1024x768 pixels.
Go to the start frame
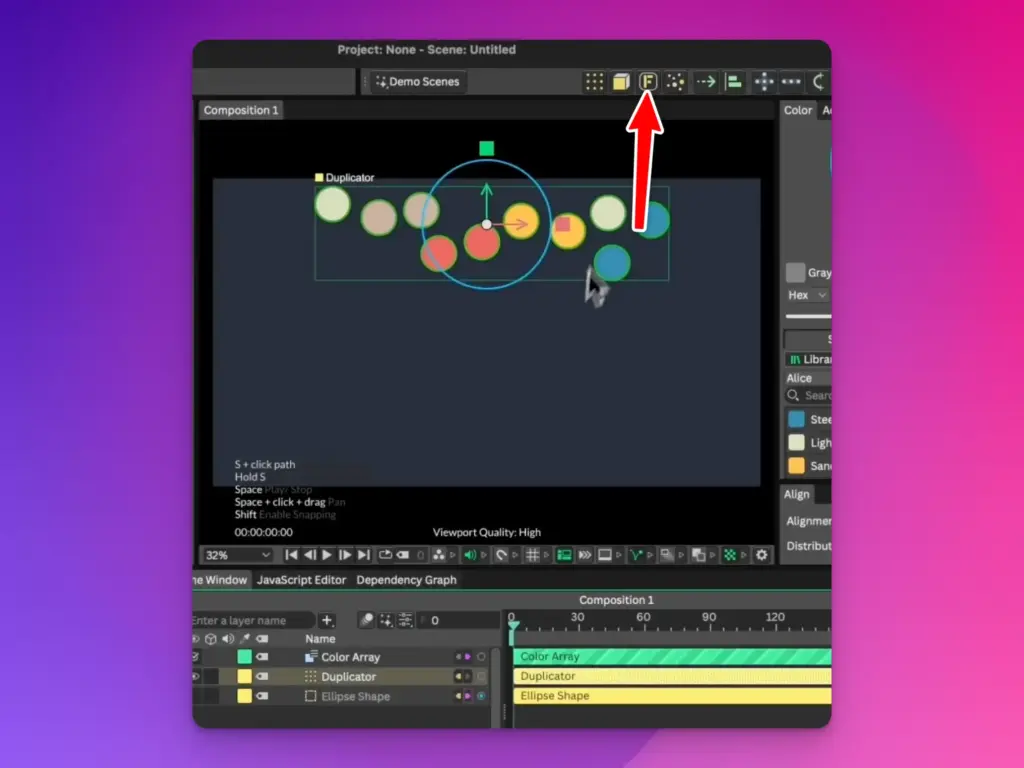click(x=291, y=555)
